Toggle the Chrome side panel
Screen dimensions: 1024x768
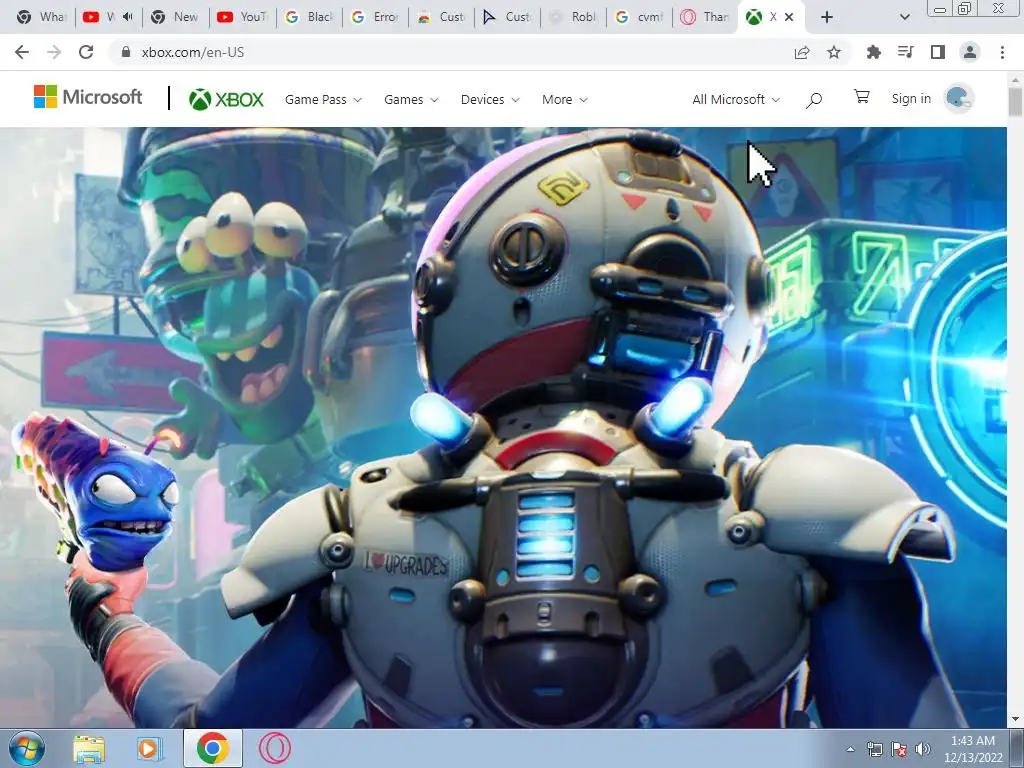point(938,52)
